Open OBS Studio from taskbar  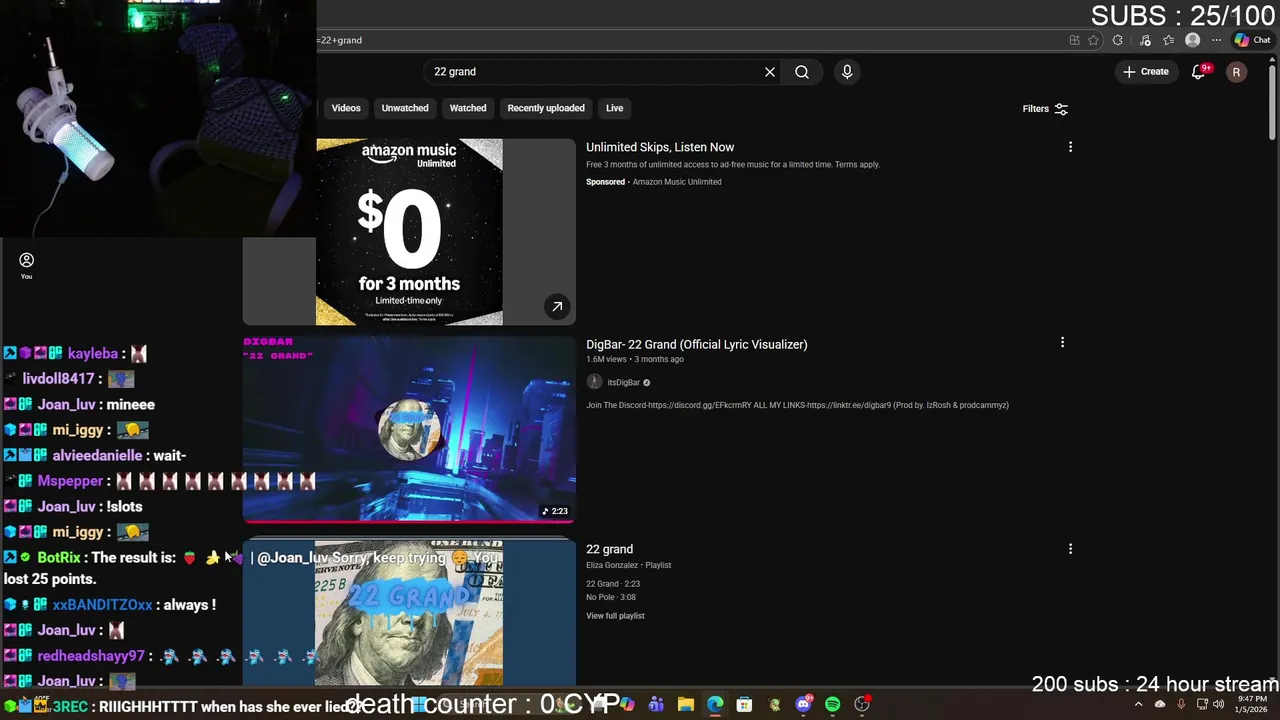click(862, 704)
